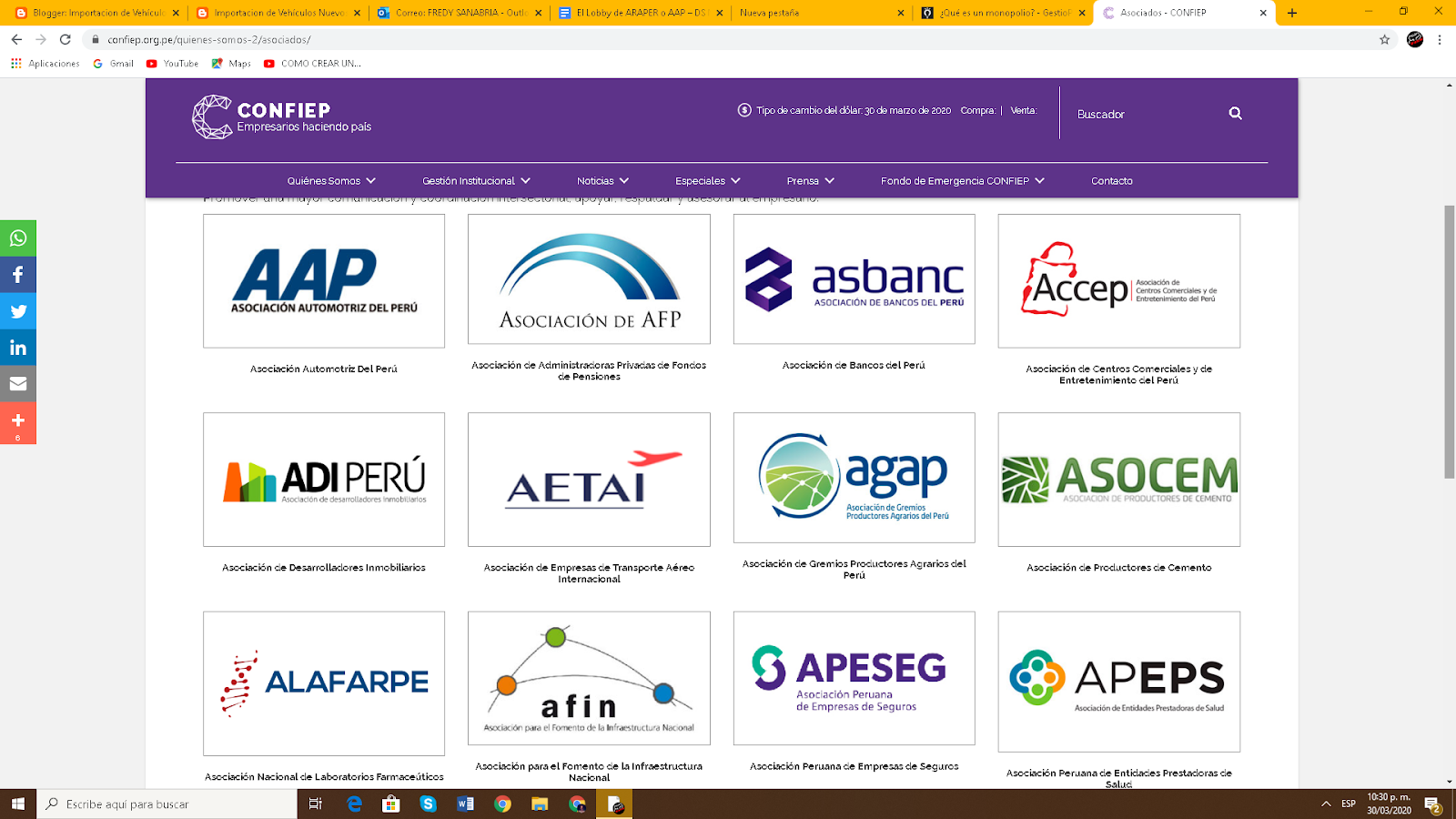Expand Noticias menu
The image size is (1456, 819).
click(602, 181)
